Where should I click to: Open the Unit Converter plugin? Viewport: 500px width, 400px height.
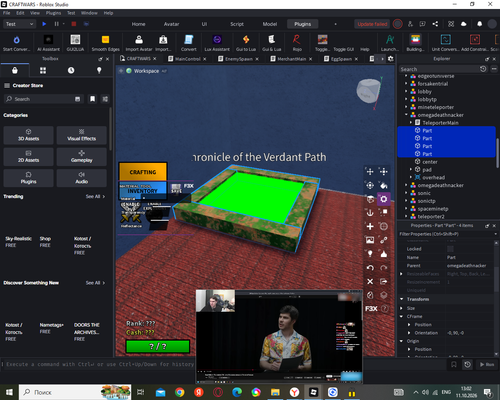pos(446,43)
